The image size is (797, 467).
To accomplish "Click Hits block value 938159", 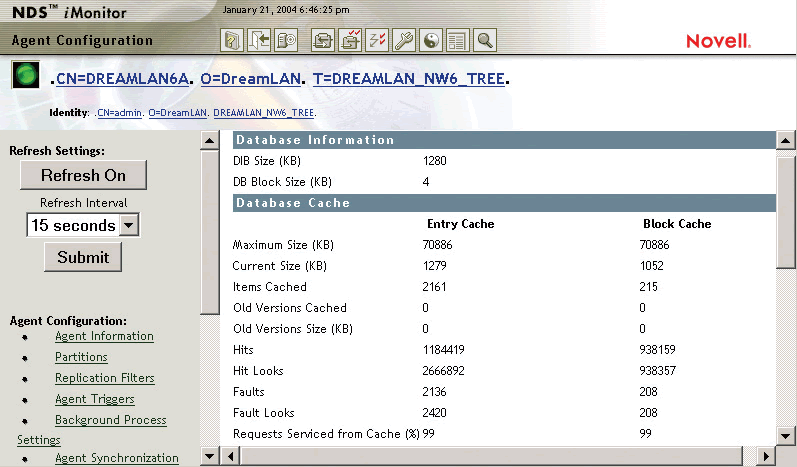I will [658, 350].
